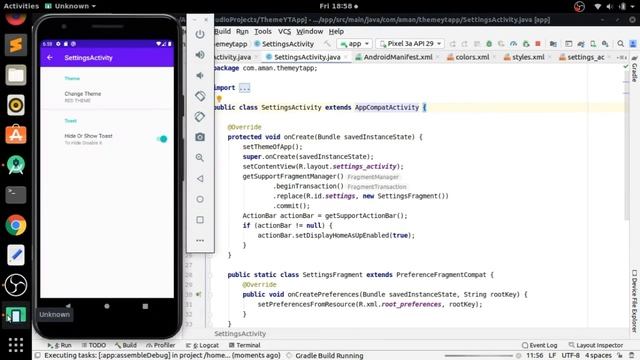Click the Debug app bug icon
Viewport: 640px width, 360px height.
[489, 44]
